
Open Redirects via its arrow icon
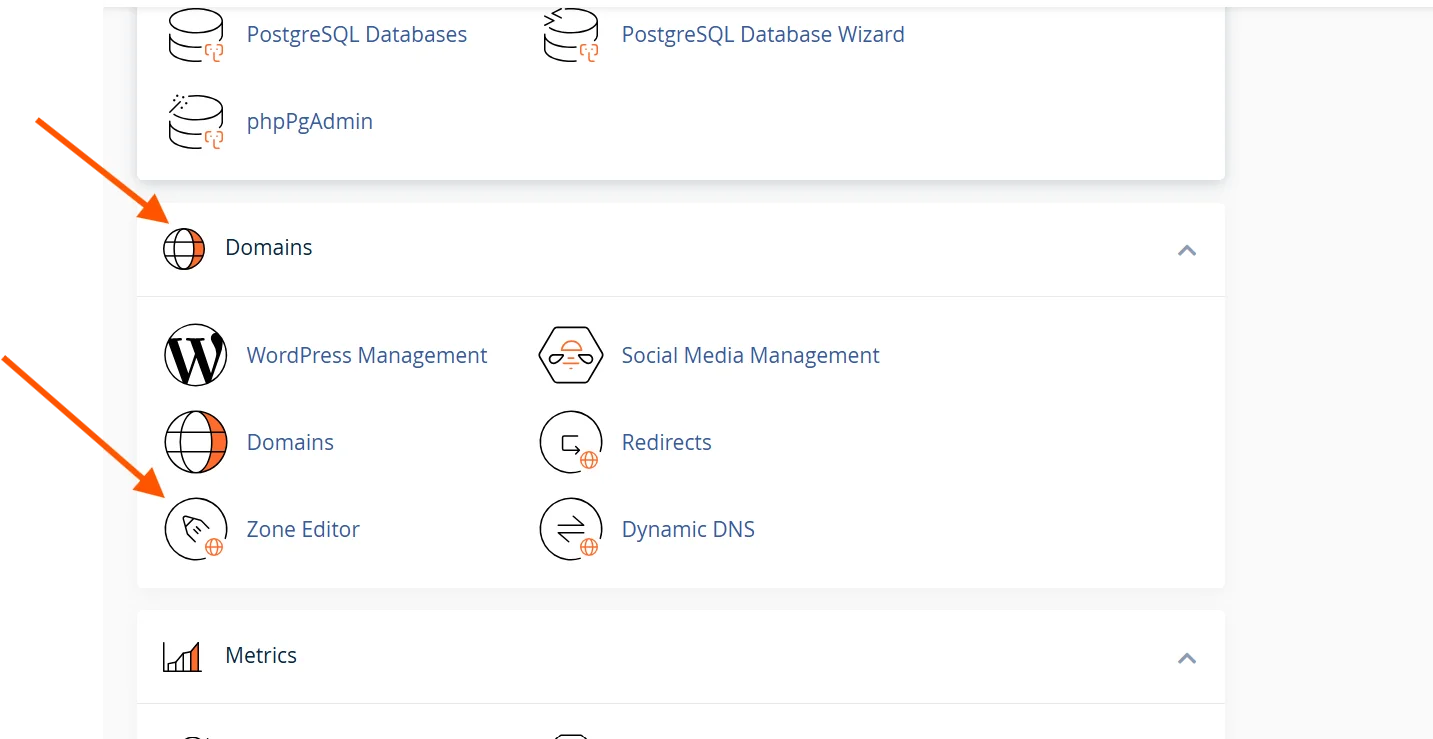[x=571, y=442]
